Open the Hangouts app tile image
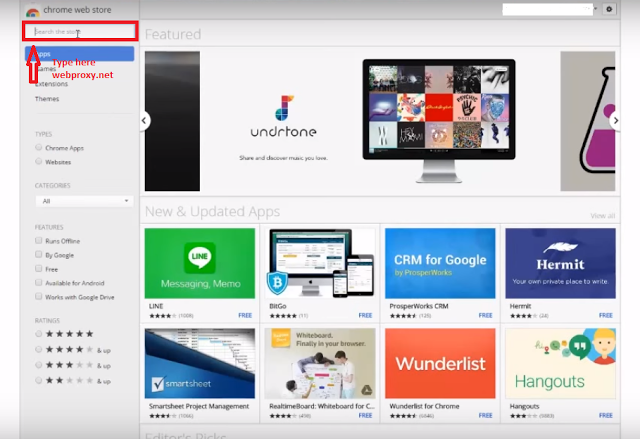 pyautogui.click(x=560, y=363)
